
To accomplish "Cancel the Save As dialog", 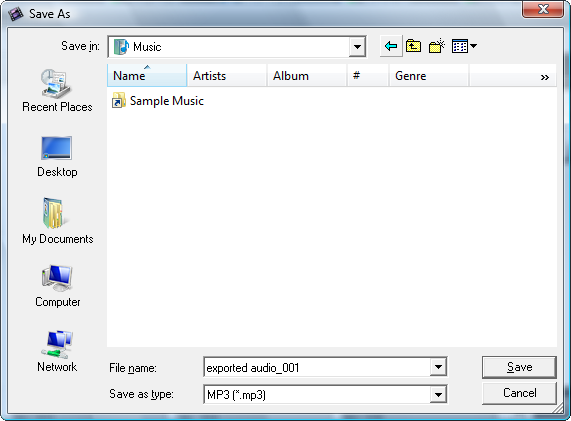I will (x=519, y=393).
